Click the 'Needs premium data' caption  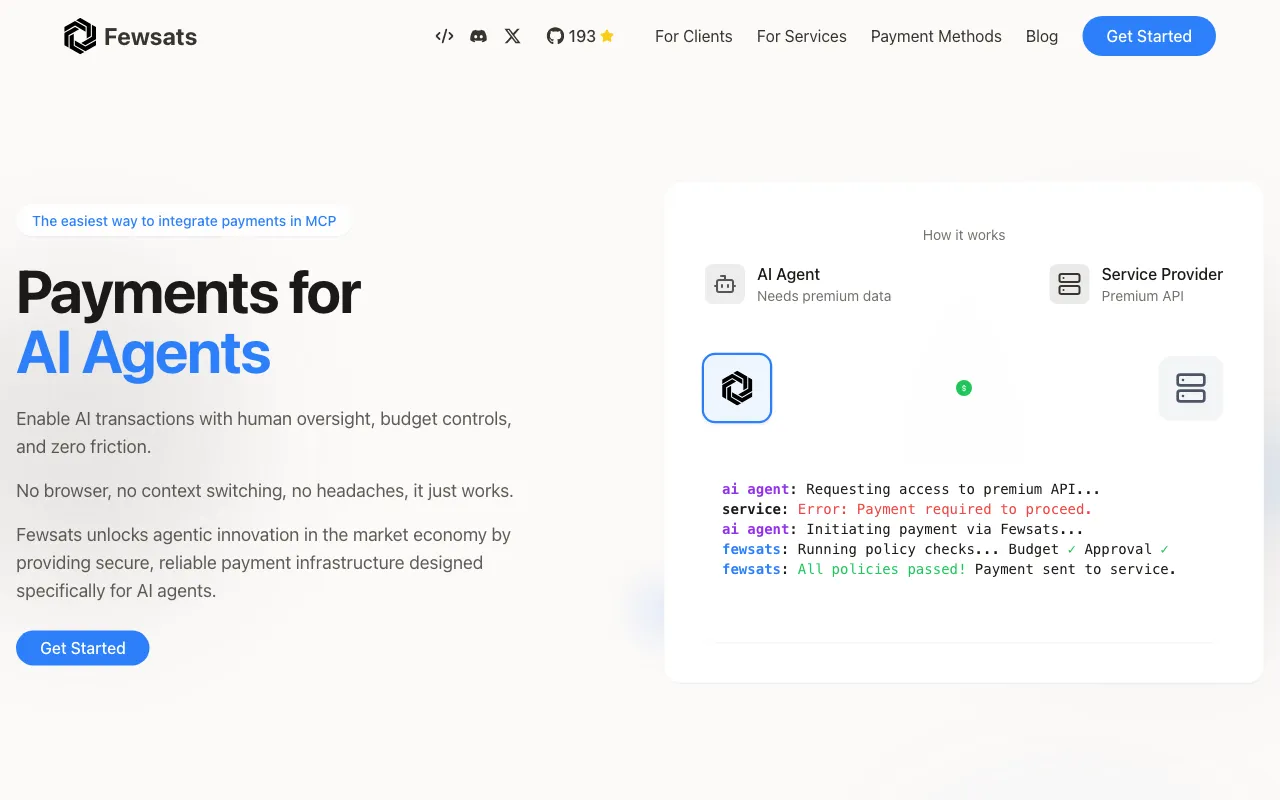[x=824, y=296]
